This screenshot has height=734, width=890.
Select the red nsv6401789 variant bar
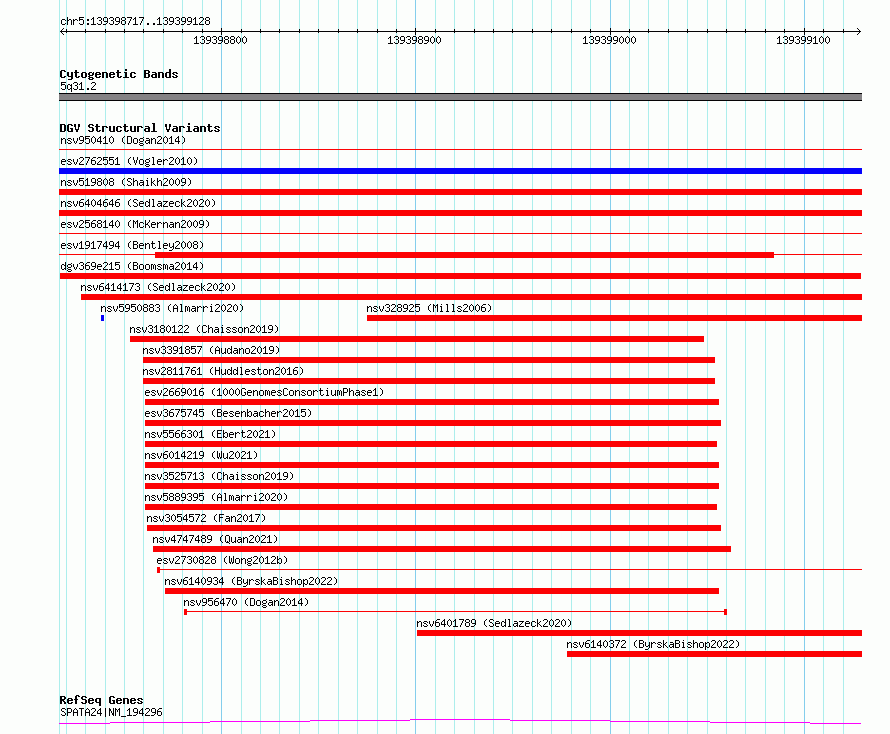[640, 633]
